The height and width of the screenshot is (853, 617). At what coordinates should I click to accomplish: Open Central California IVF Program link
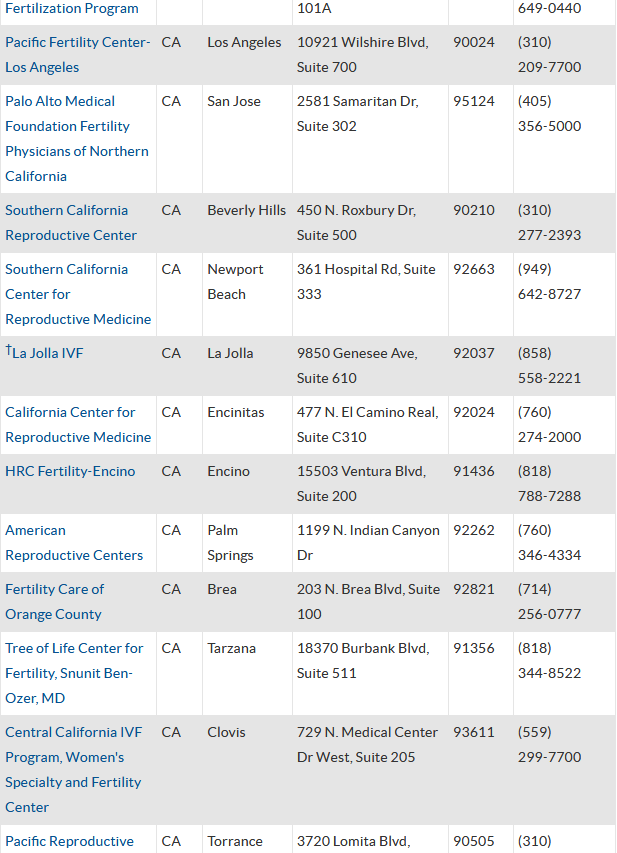73,732
